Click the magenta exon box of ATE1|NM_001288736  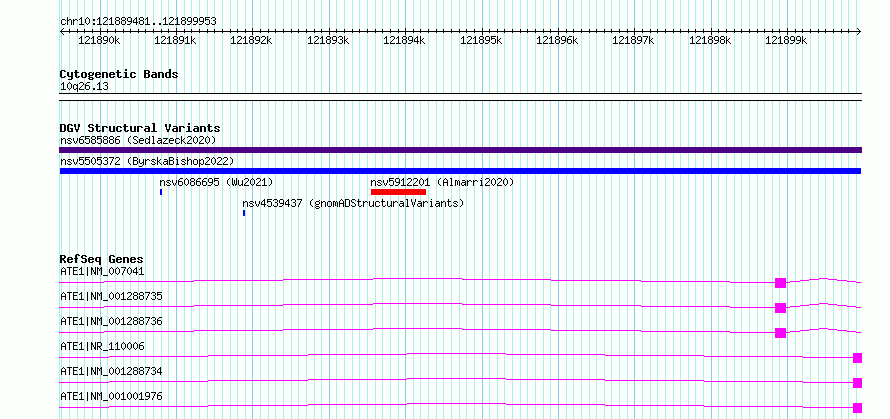(780, 333)
